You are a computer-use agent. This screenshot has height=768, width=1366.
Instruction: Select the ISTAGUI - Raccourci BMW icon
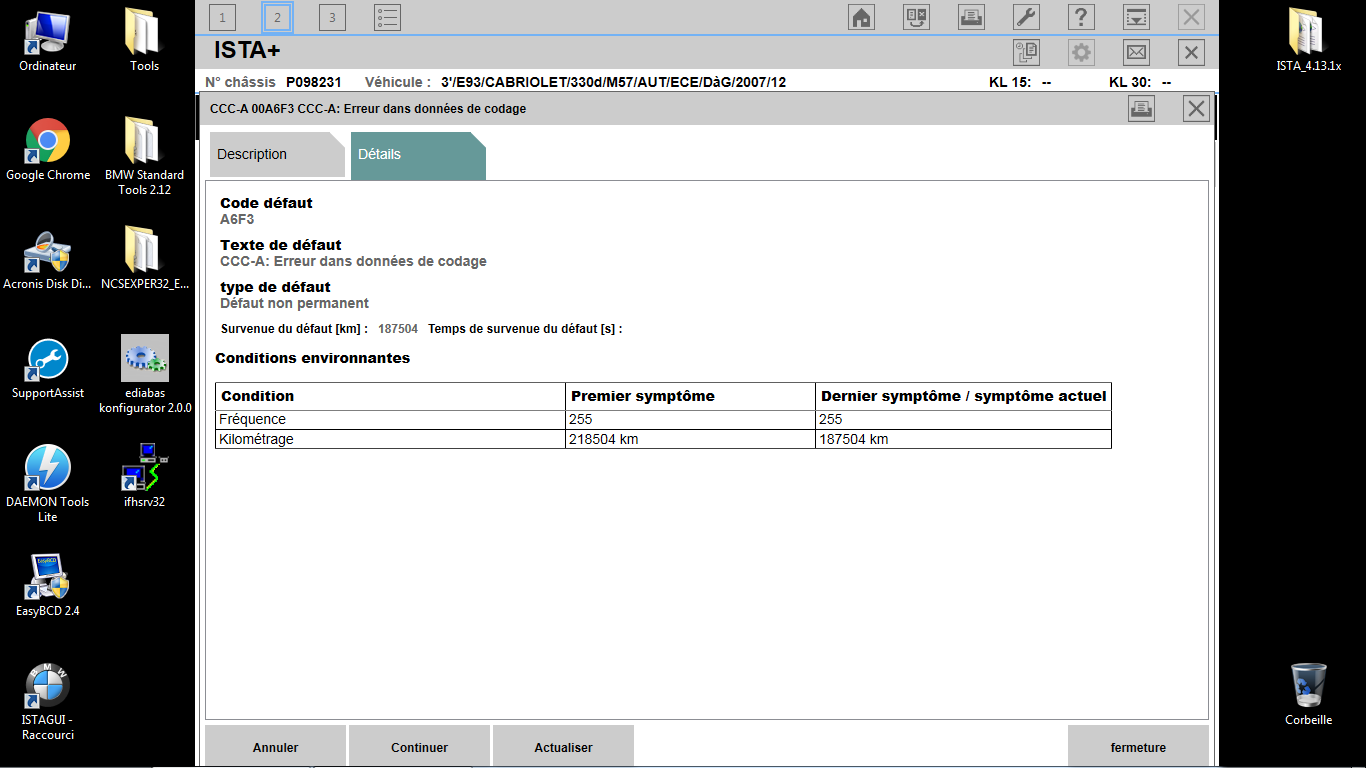tap(47, 702)
